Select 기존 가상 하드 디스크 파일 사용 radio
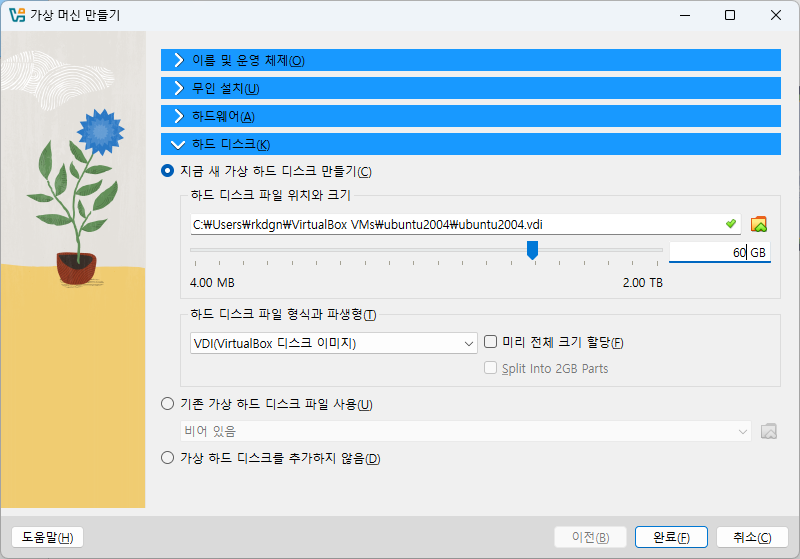800x559 pixels. coord(167,404)
